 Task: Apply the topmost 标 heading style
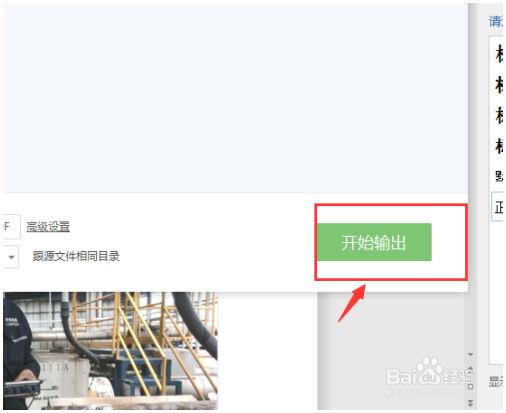(x=499, y=54)
